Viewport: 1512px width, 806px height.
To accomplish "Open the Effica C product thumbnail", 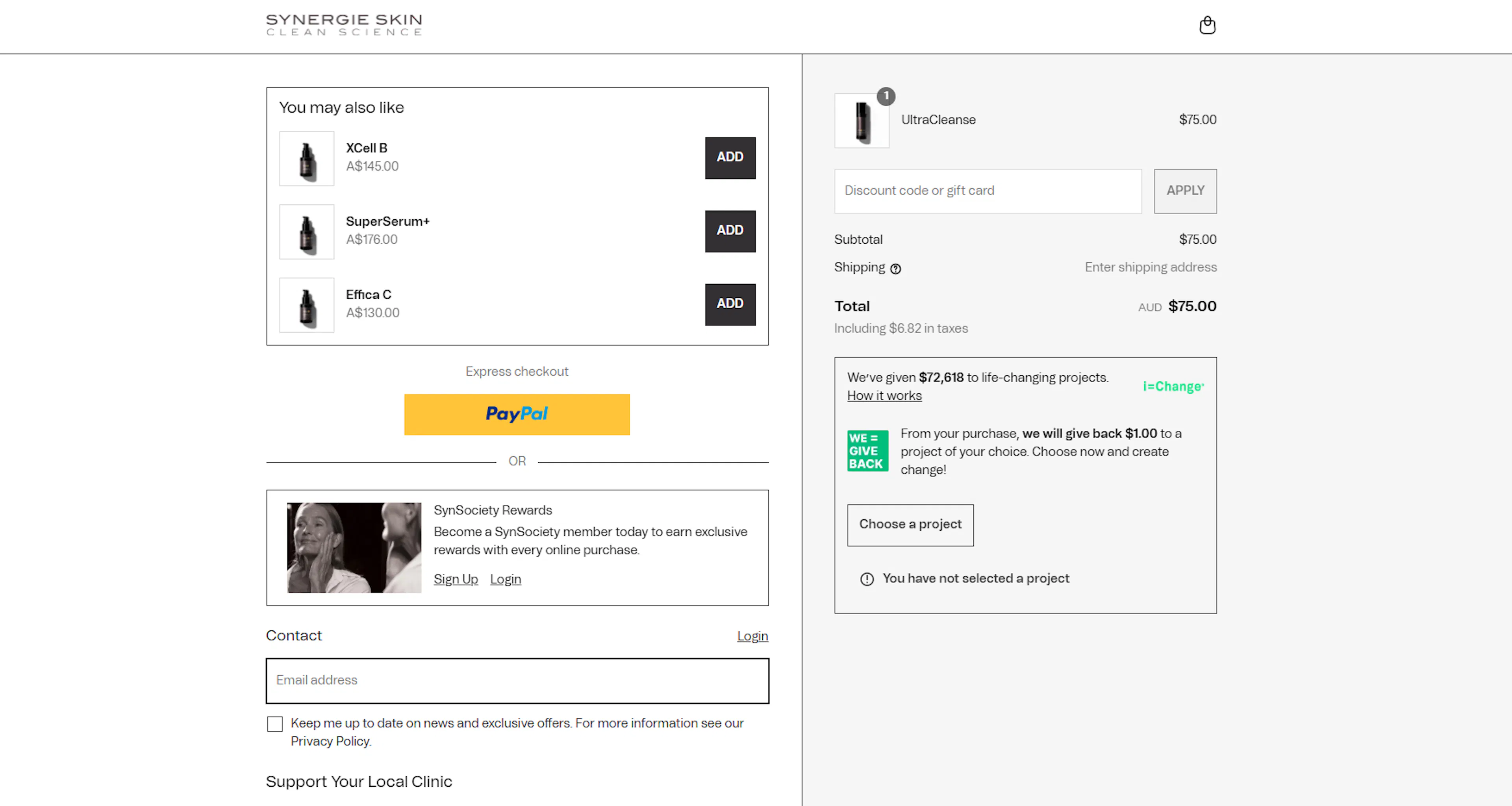I will pos(306,305).
